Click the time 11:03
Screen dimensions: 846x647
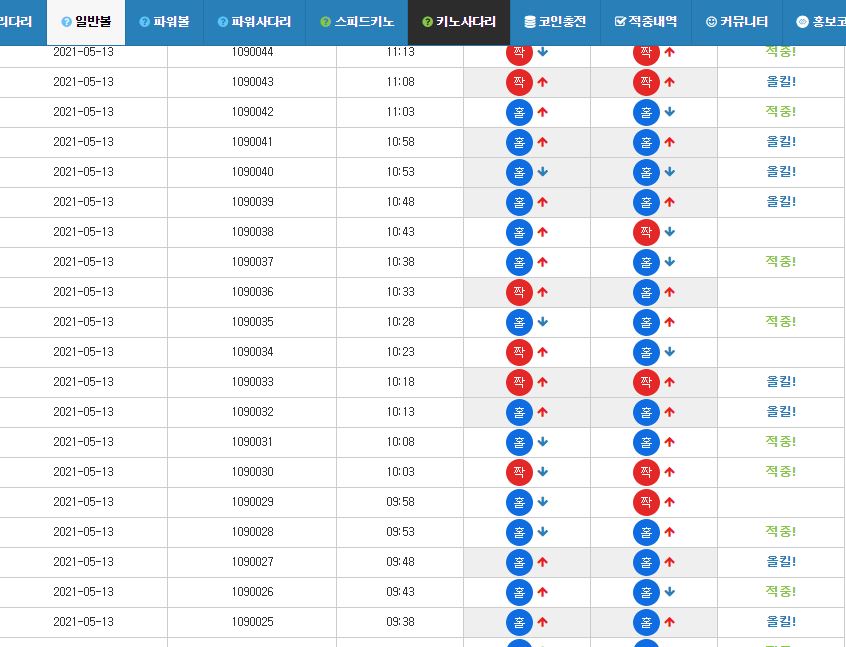coord(400,112)
